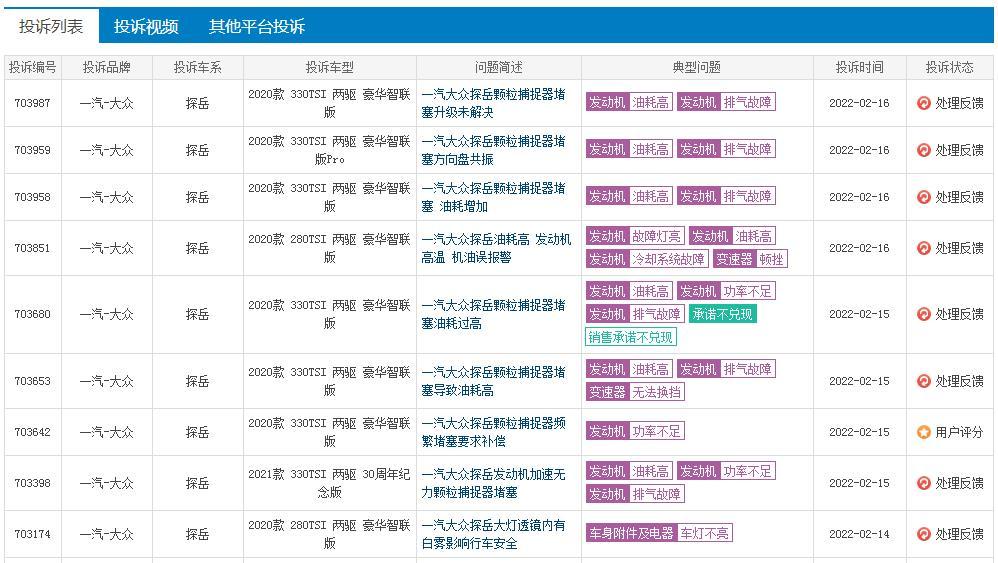Click status icon in row 703174
Screen dimensions: 998x563
[x=924, y=534]
